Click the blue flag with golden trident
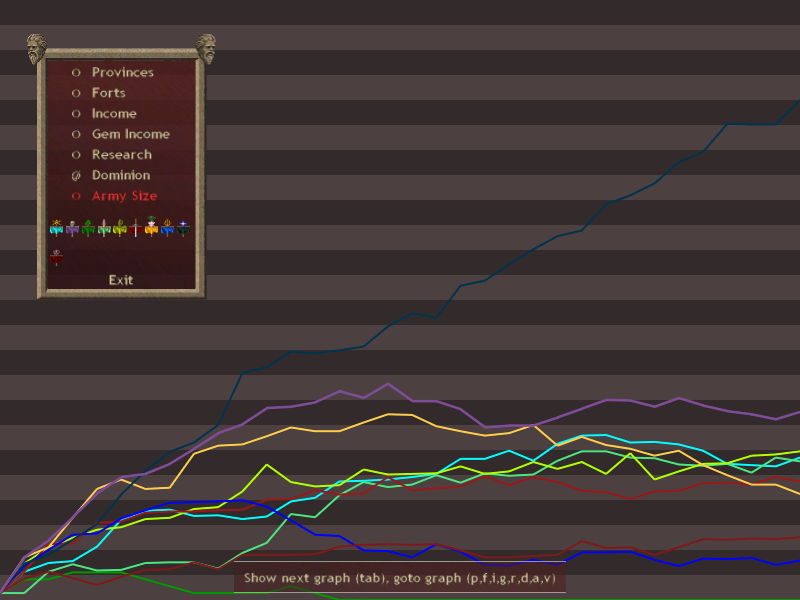The image size is (800, 600). 167,228
